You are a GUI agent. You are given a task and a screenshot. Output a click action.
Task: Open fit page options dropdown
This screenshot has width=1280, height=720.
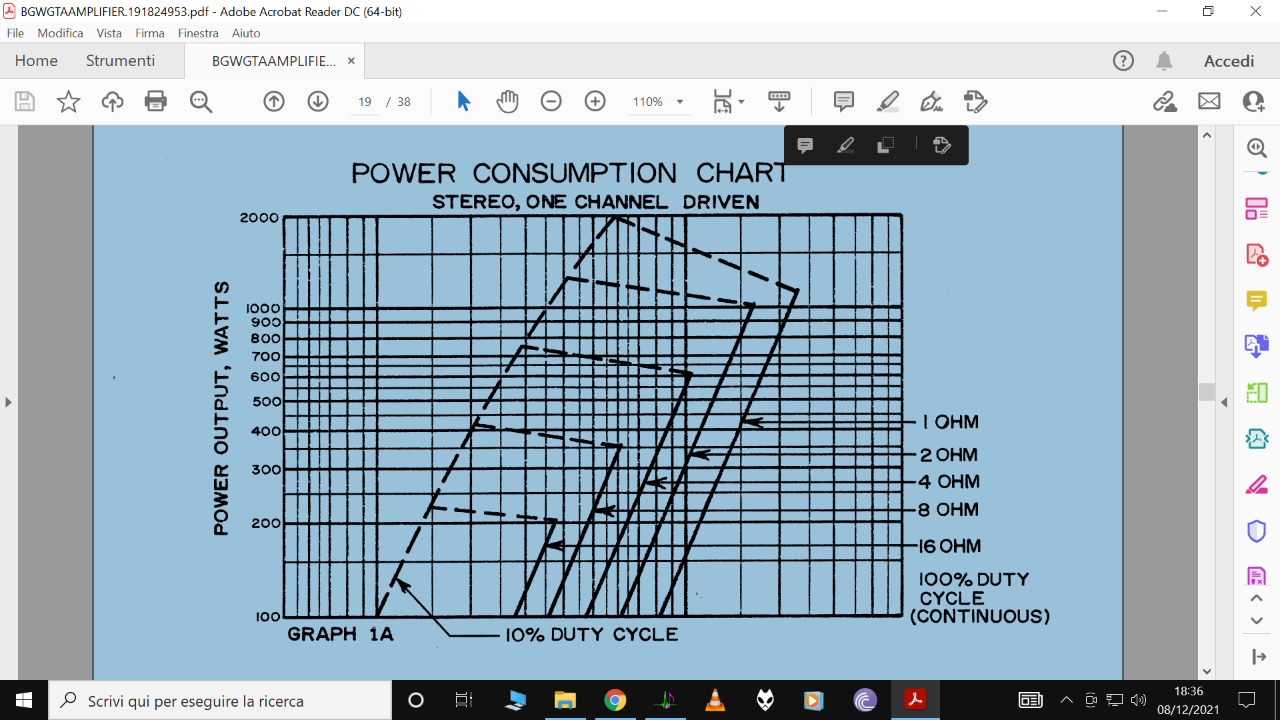729,101
